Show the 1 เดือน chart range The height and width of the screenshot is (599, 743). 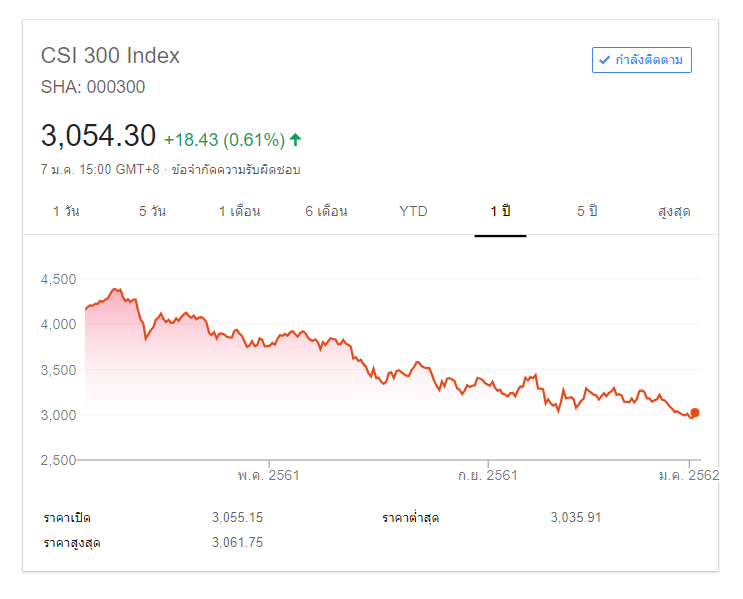pyautogui.click(x=240, y=212)
